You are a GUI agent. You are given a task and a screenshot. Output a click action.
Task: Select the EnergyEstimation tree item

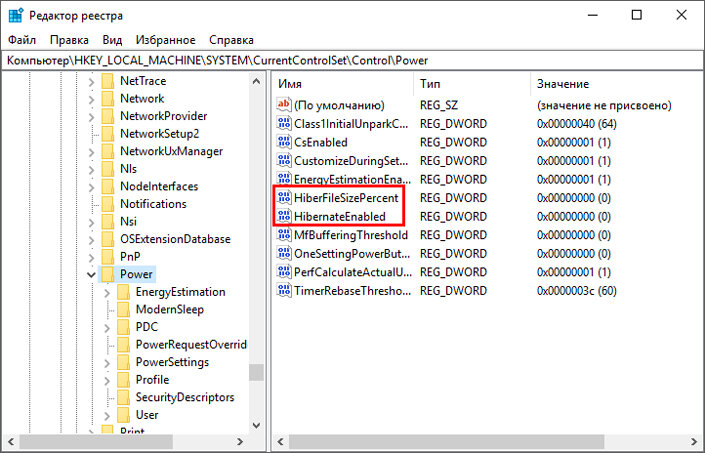click(180, 292)
